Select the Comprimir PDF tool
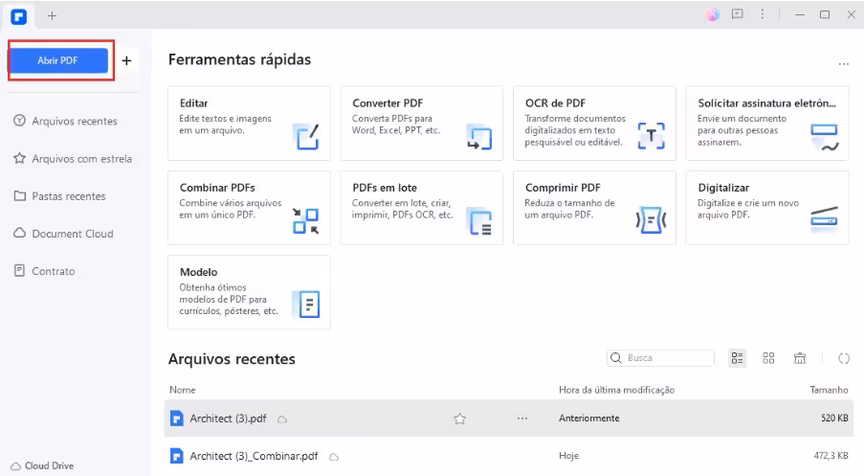 594,207
